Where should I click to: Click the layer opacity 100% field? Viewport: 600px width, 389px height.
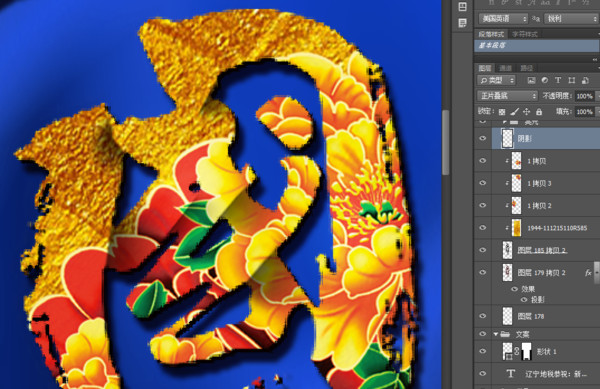click(584, 96)
